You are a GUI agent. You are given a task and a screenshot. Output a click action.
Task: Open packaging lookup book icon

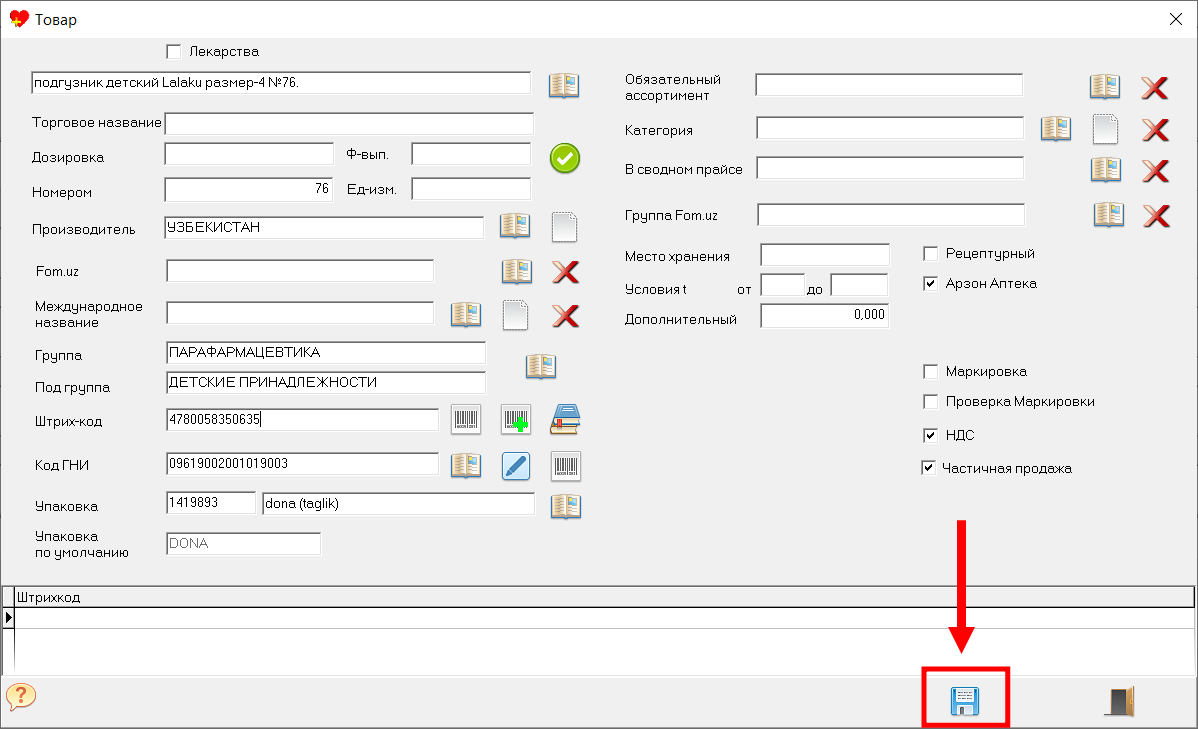tap(565, 506)
